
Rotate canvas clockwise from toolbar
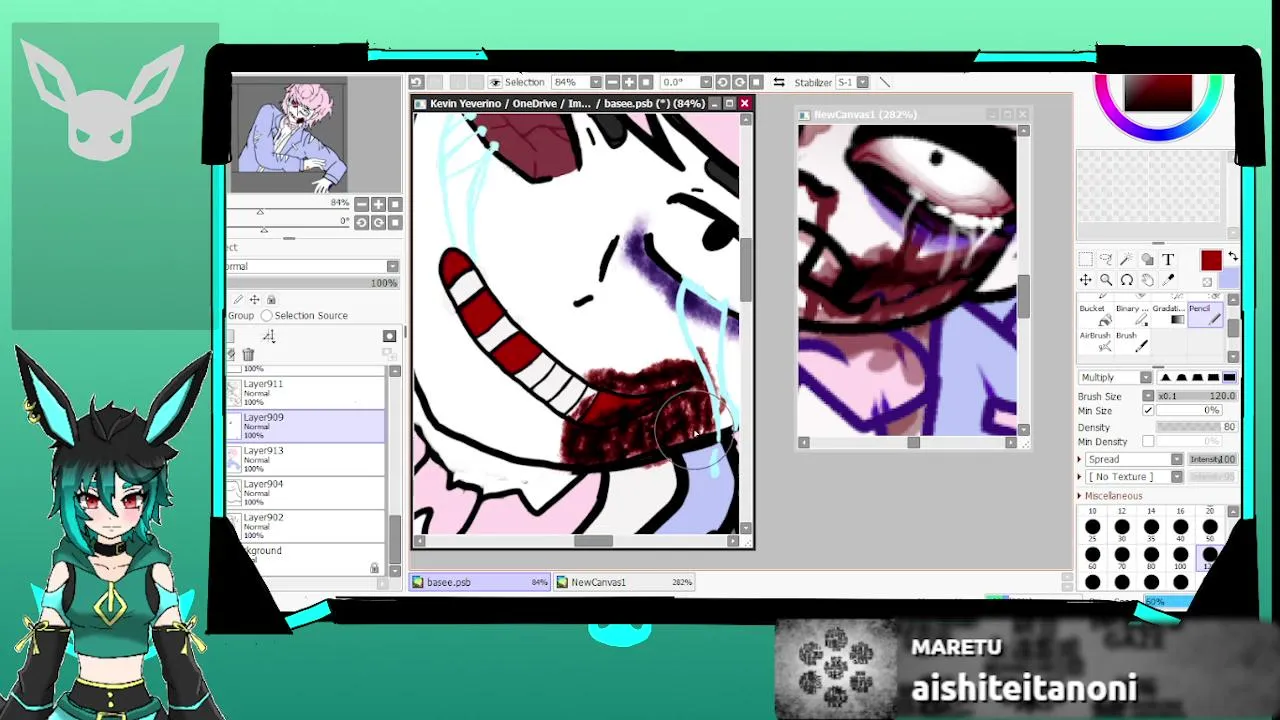pyautogui.click(x=739, y=82)
